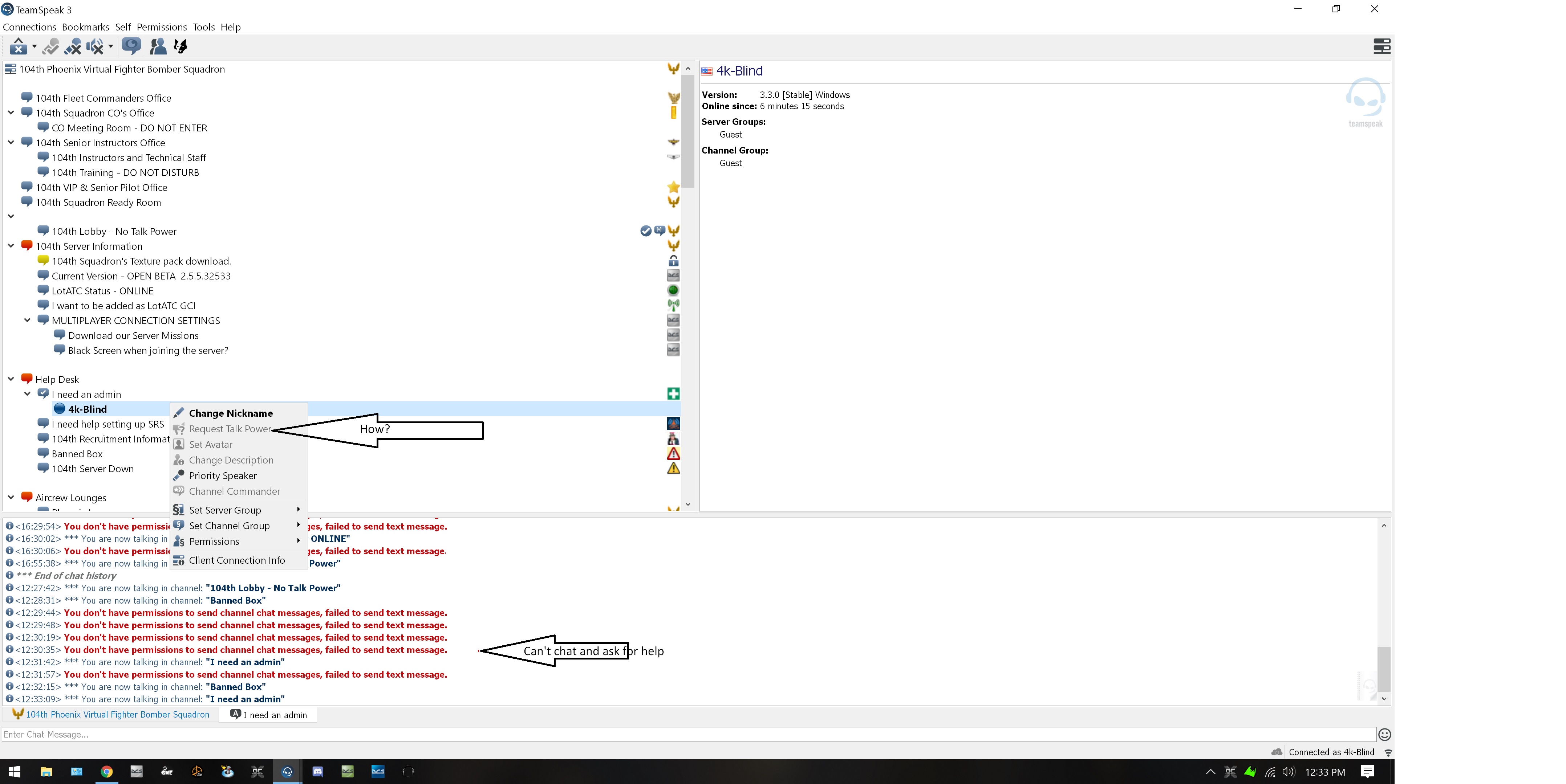Image resolution: width=1566 pixels, height=784 pixels.
Task: Collapse 104th Senior Instructors Office channel
Action: click(x=11, y=142)
